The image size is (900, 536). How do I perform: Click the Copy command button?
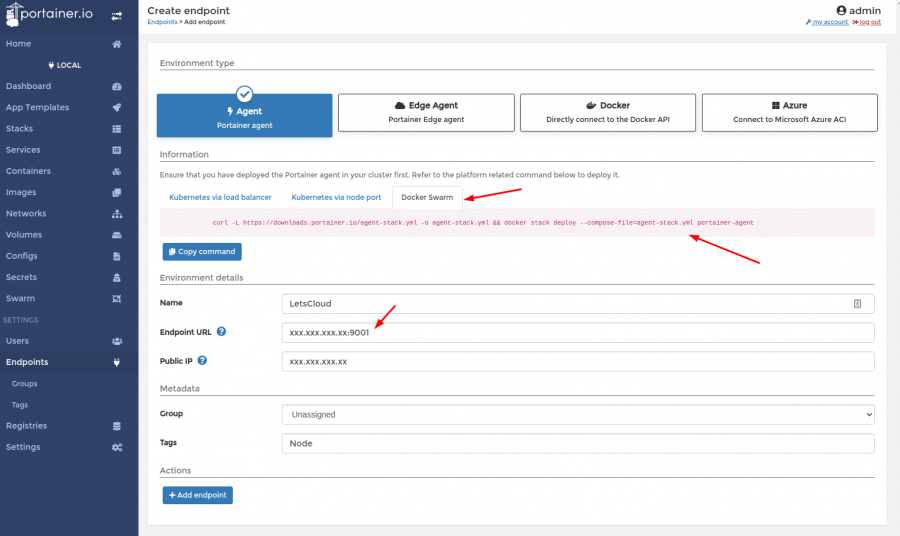tap(202, 251)
